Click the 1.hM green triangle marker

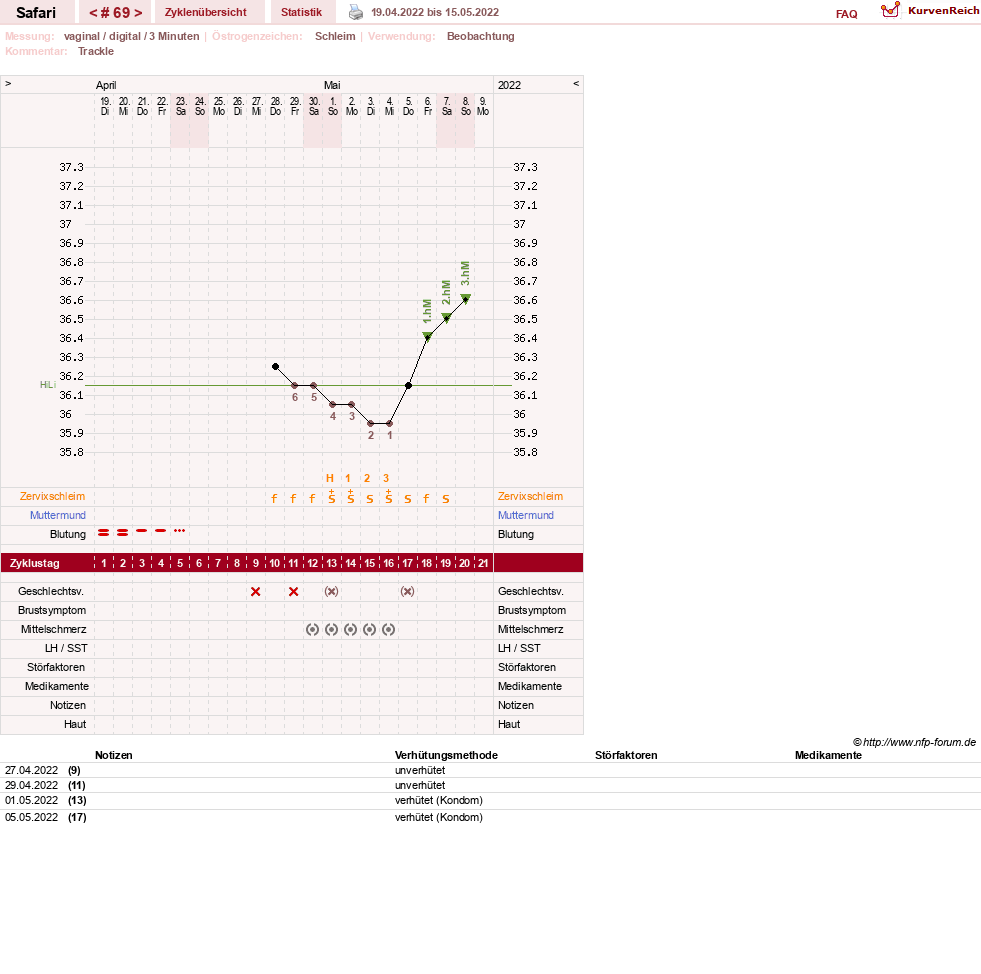tap(427, 337)
